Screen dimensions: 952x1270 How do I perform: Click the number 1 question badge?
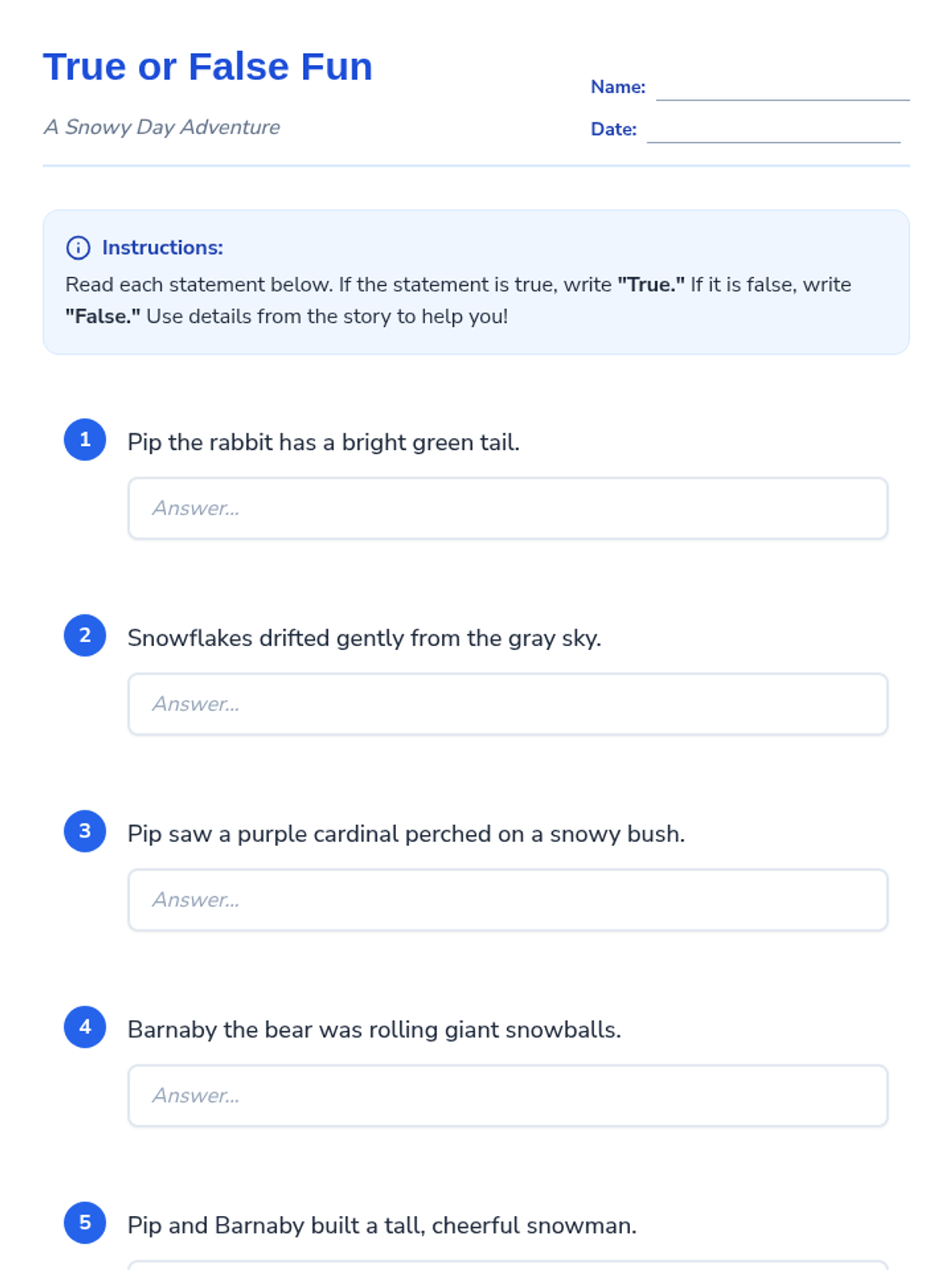pyautogui.click(x=85, y=440)
